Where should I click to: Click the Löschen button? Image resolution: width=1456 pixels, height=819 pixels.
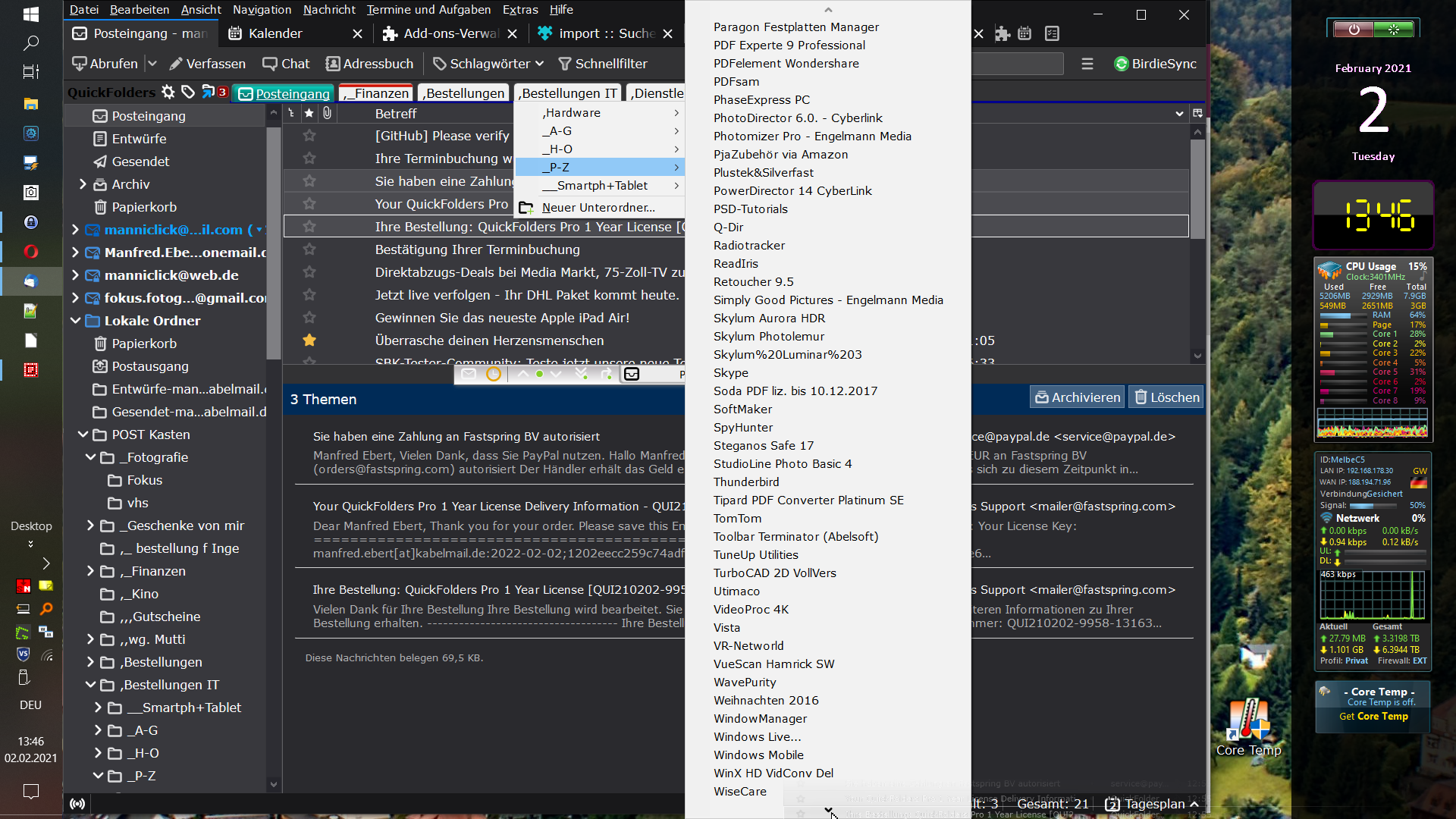[1166, 397]
